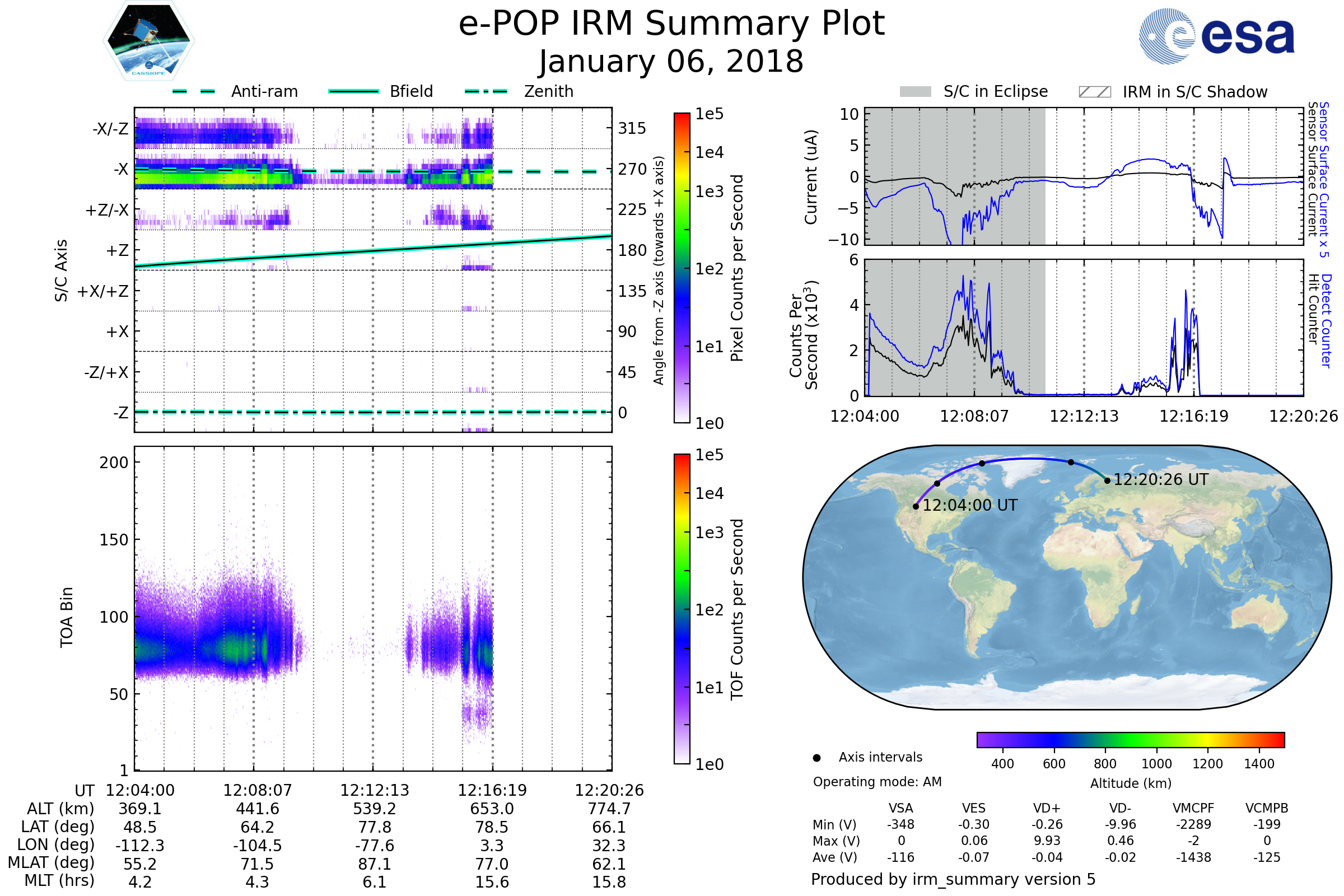Image resolution: width=1344 pixels, height=896 pixels.
Task: Click the Zenith dash-dot legend symbol
Action: pyautogui.click(x=486, y=91)
